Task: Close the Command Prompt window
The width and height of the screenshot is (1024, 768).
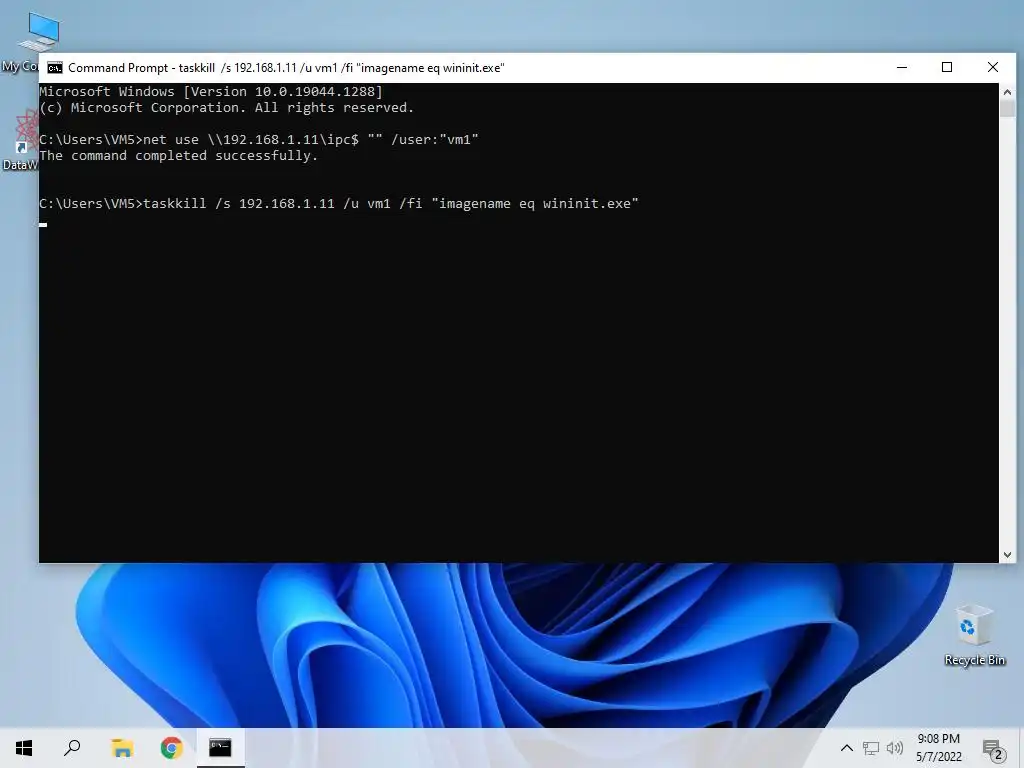Action: tap(993, 67)
